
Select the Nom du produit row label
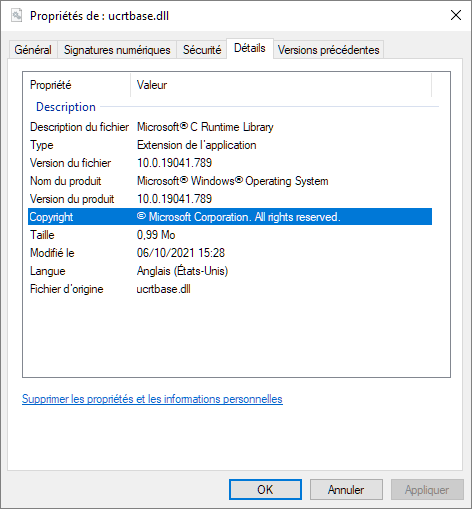pos(66,181)
